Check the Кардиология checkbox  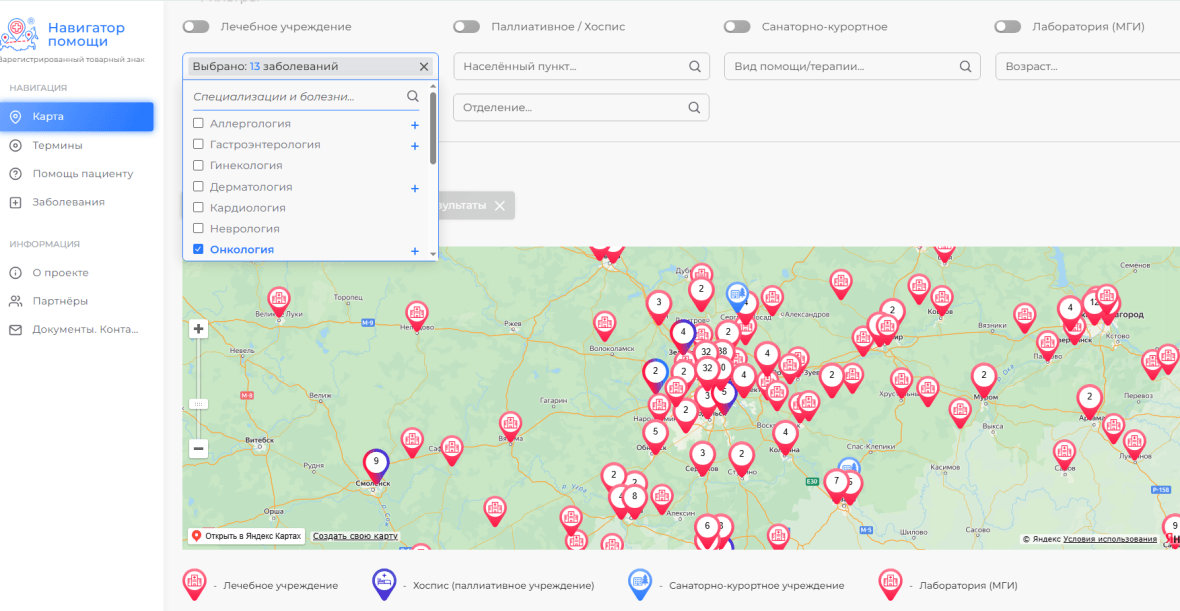199,207
